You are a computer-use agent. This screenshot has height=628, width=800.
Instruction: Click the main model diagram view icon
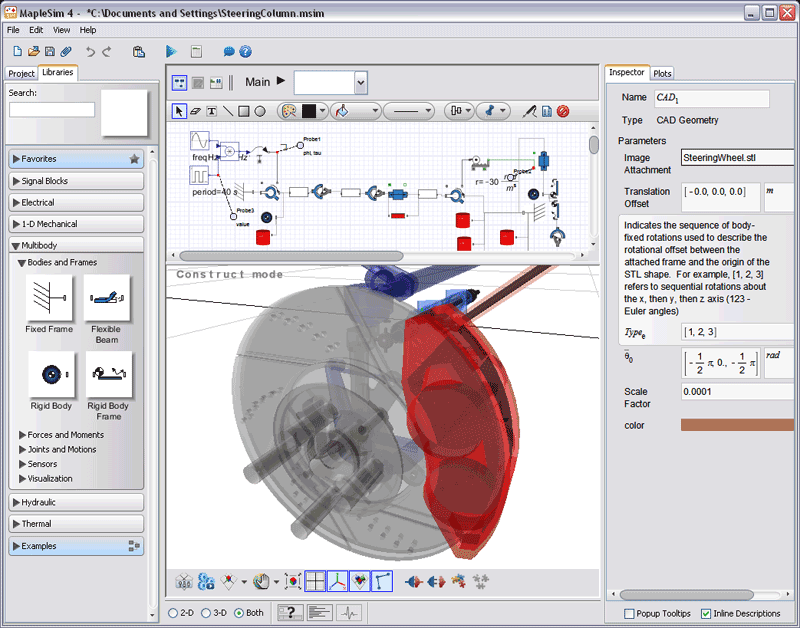pyautogui.click(x=180, y=83)
